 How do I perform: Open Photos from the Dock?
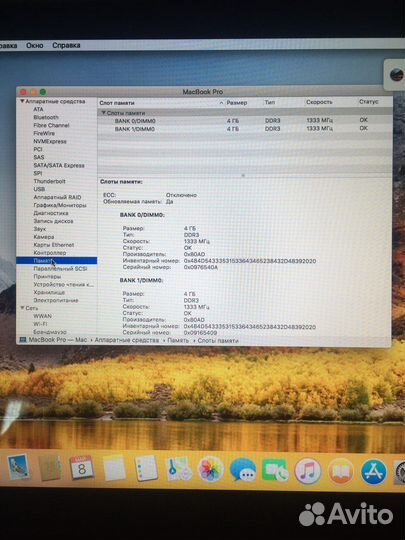211,469
